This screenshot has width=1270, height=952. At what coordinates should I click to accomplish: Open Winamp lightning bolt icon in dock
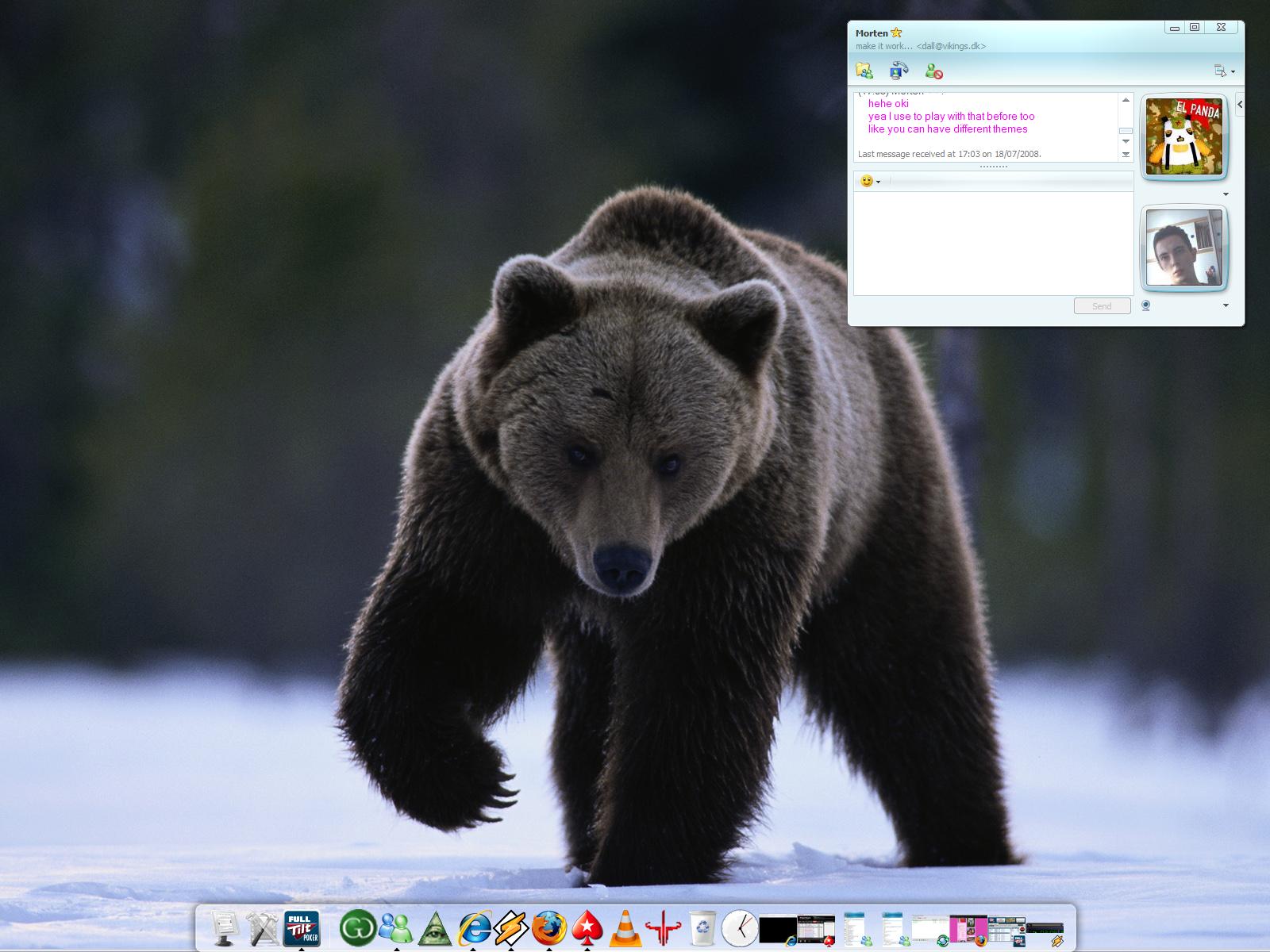(510, 927)
